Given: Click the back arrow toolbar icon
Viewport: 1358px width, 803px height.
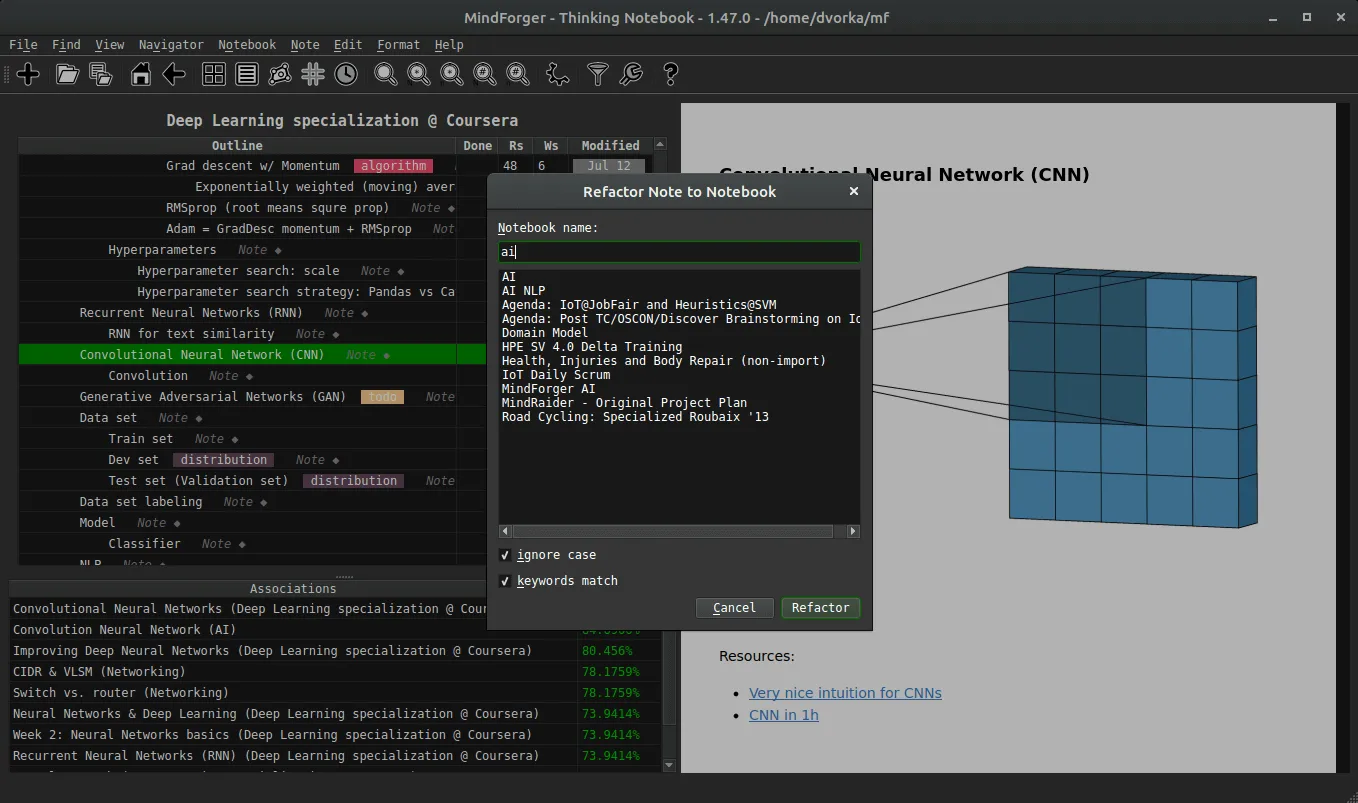Looking at the screenshot, I should [x=174, y=74].
